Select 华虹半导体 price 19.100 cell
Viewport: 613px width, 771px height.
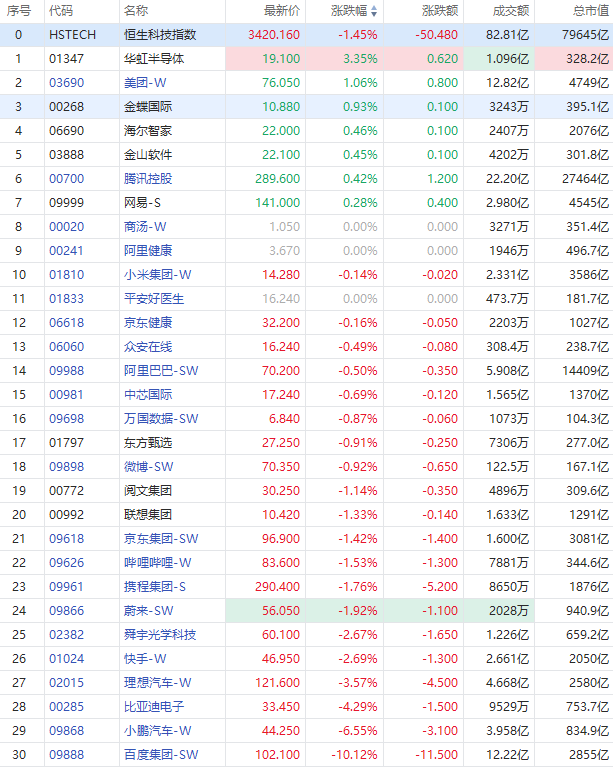click(x=281, y=59)
